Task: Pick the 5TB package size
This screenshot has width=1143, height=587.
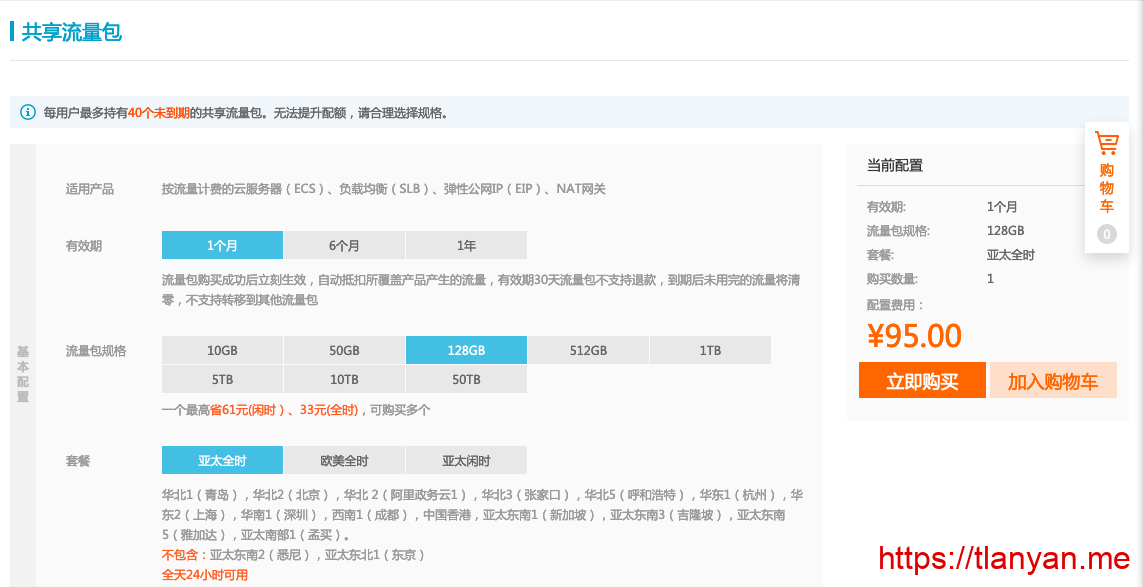Action: [x=222, y=379]
